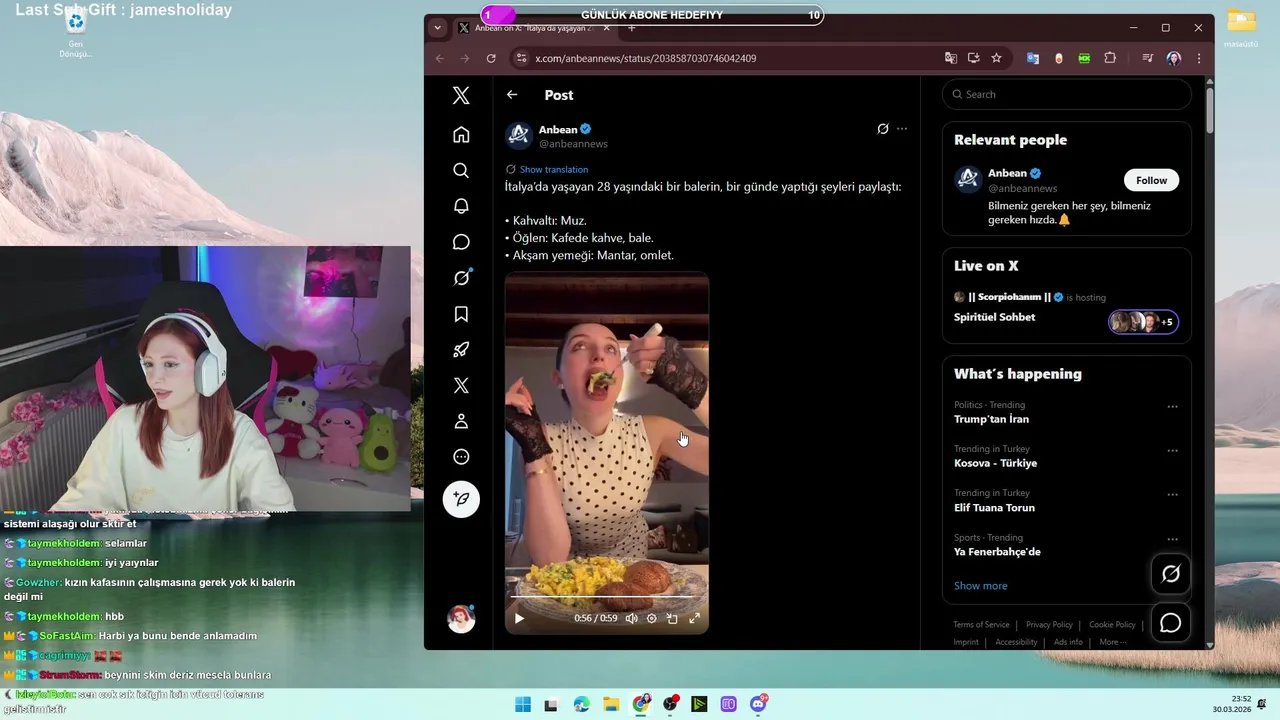This screenshot has width=1280, height=720.
Task: Open Explore search icon in sidebar
Action: 461,171
